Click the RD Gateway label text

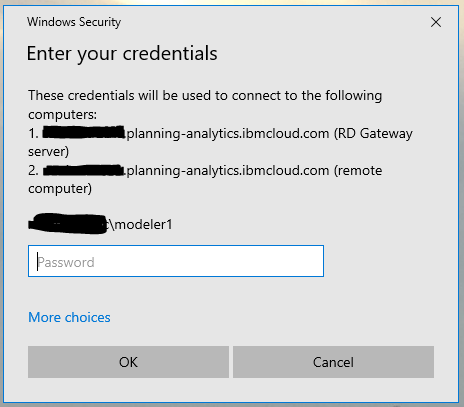(x=373, y=134)
